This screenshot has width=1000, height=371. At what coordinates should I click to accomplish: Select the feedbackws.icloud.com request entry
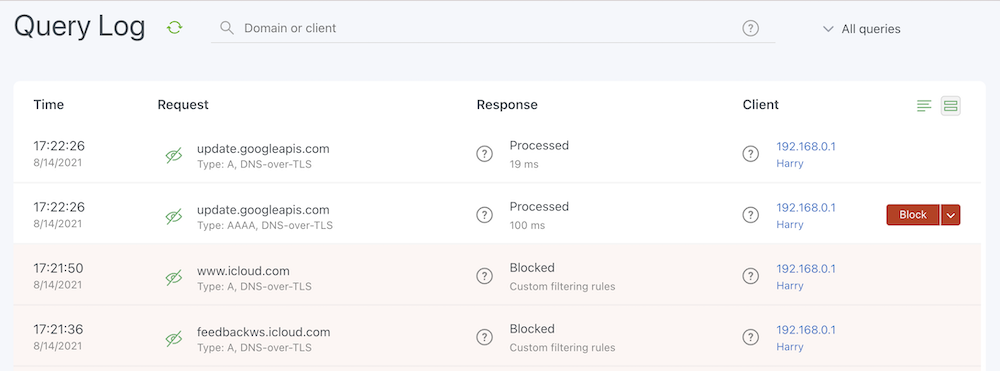point(263,332)
